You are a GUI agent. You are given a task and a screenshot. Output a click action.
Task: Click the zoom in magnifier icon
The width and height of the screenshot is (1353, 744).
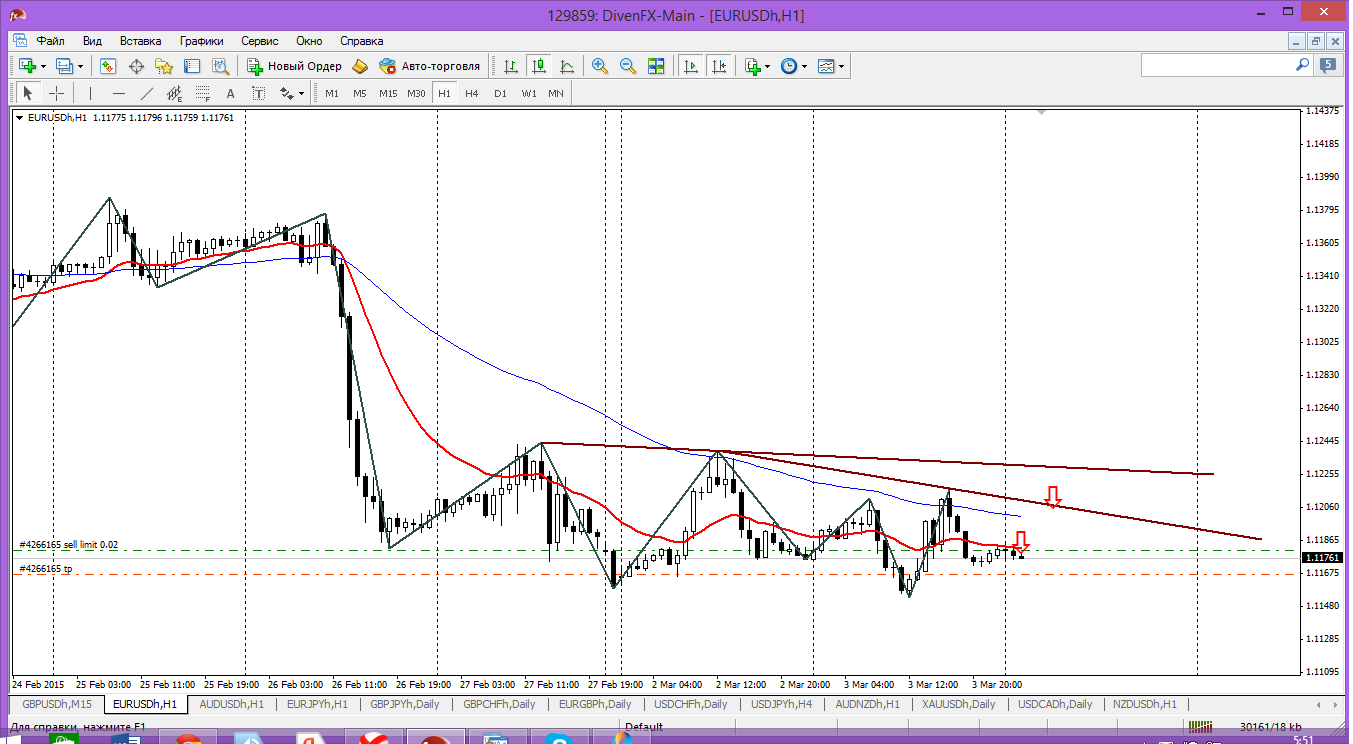tap(600, 66)
